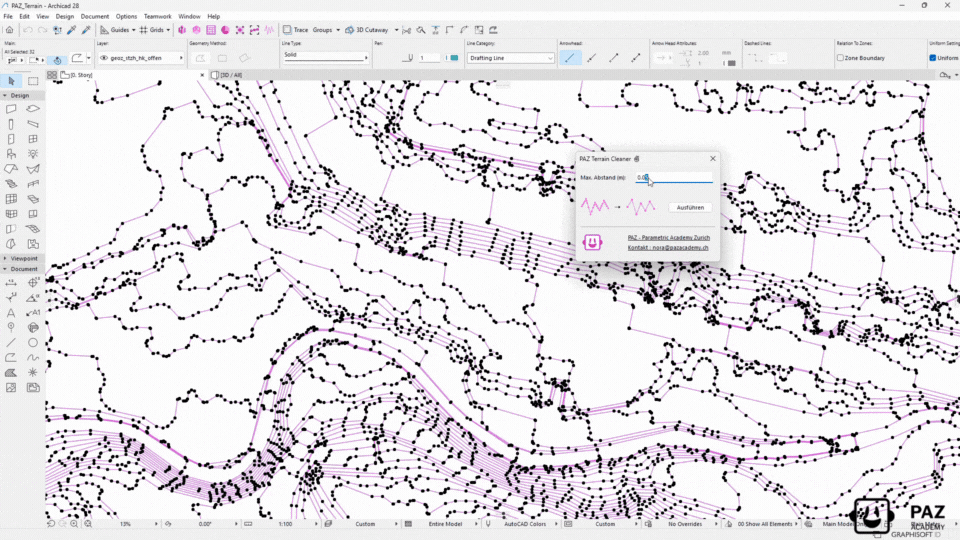Screen dimensions: 960x540
Task: Enable the Zone Boundary checkbox
Action: click(841, 58)
